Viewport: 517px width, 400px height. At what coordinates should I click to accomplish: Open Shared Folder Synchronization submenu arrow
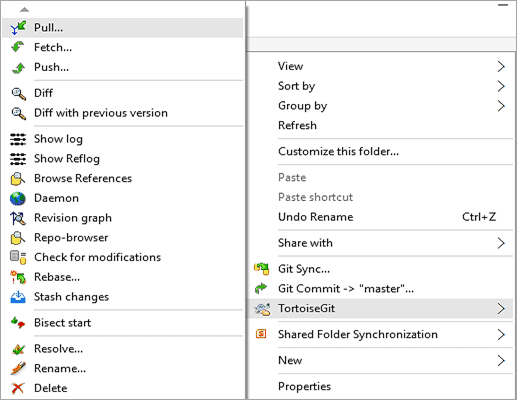point(501,334)
